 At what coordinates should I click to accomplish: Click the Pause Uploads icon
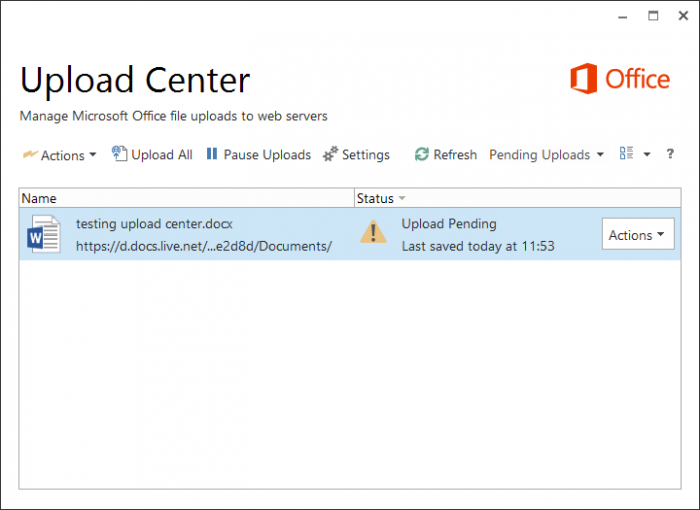click(x=212, y=154)
